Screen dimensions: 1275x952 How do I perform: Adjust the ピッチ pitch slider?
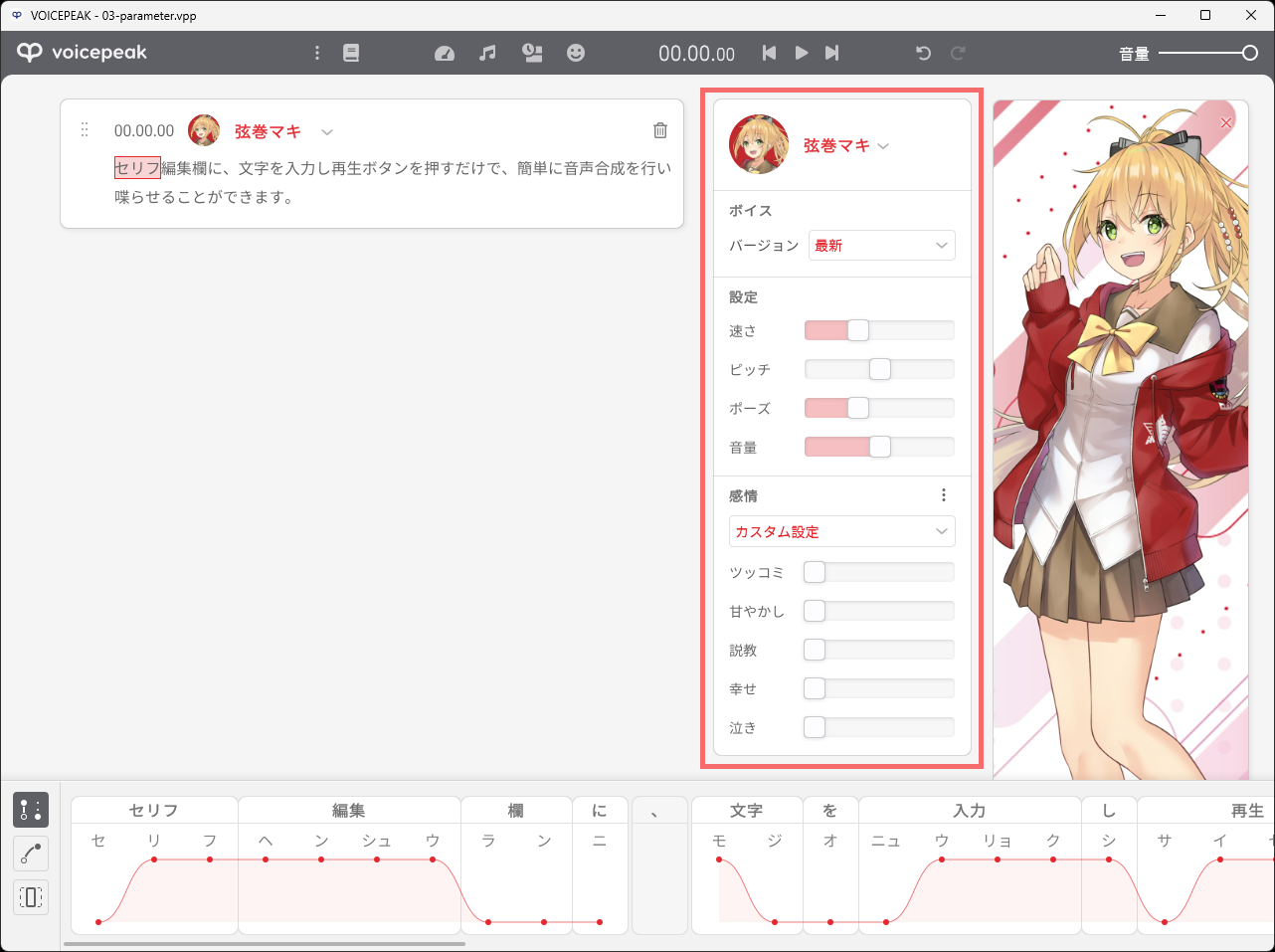[879, 369]
